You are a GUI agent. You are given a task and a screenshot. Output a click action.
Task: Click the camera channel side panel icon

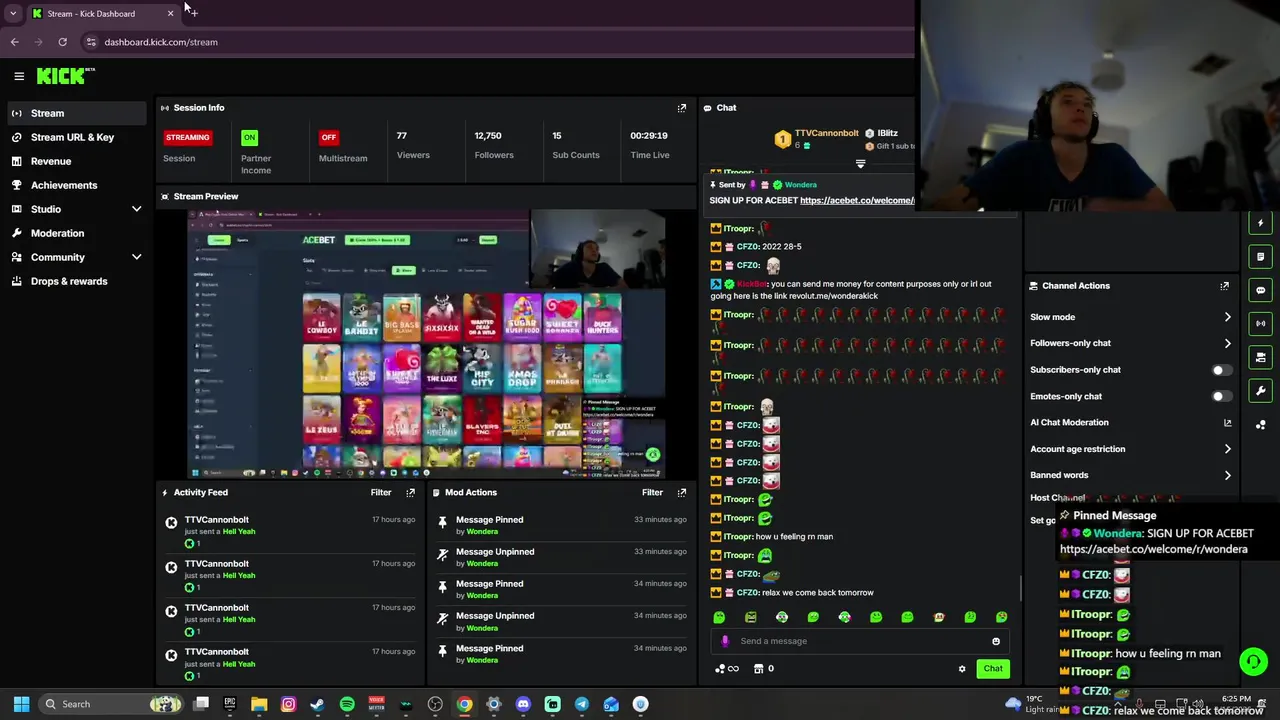[1261, 357]
